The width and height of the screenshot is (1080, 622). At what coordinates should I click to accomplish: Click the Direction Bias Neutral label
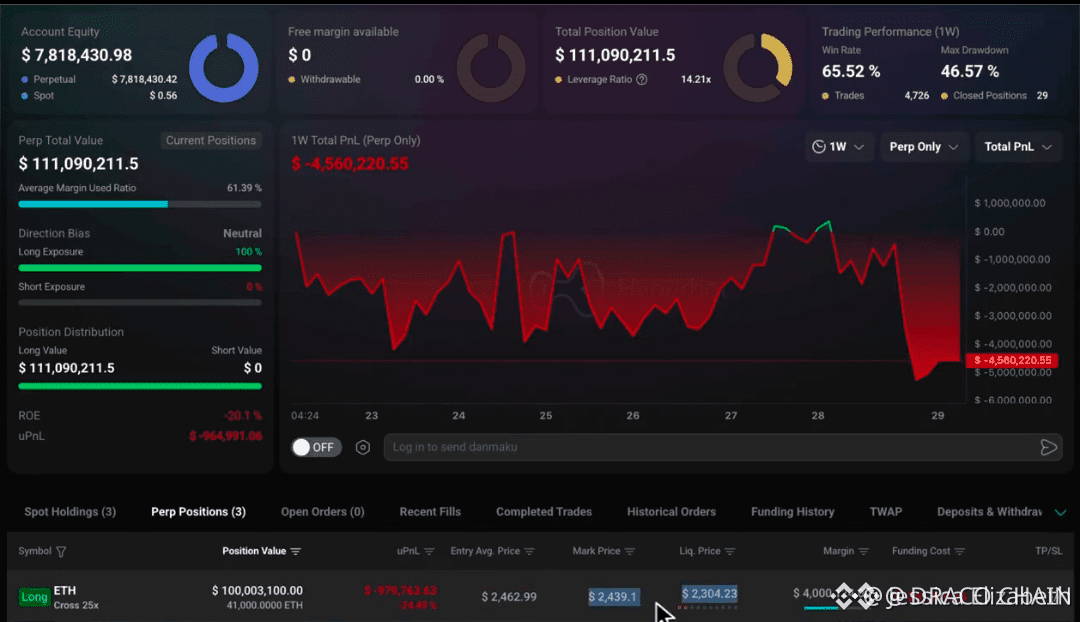click(x=242, y=234)
